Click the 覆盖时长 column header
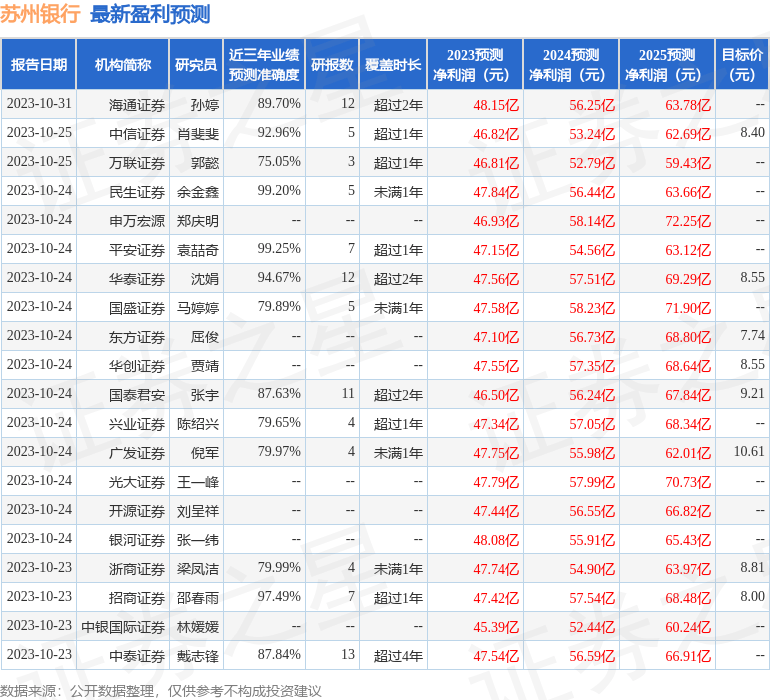 click(x=393, y=64)
